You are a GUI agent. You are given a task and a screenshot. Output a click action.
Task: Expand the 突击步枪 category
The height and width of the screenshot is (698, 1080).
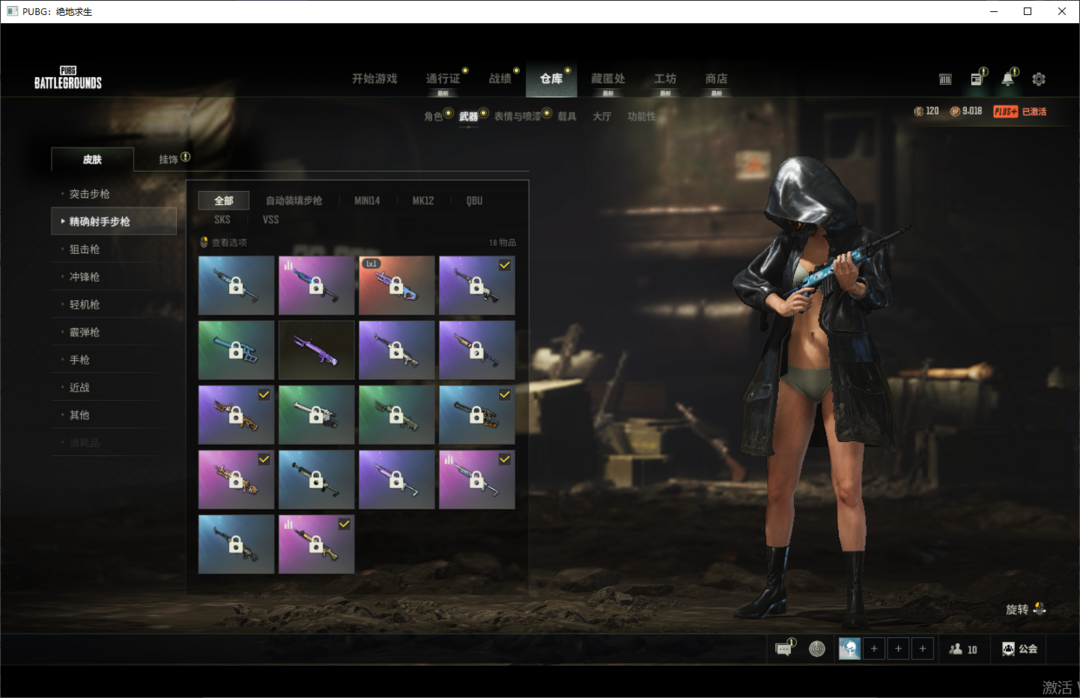click(x=114, y=194)
